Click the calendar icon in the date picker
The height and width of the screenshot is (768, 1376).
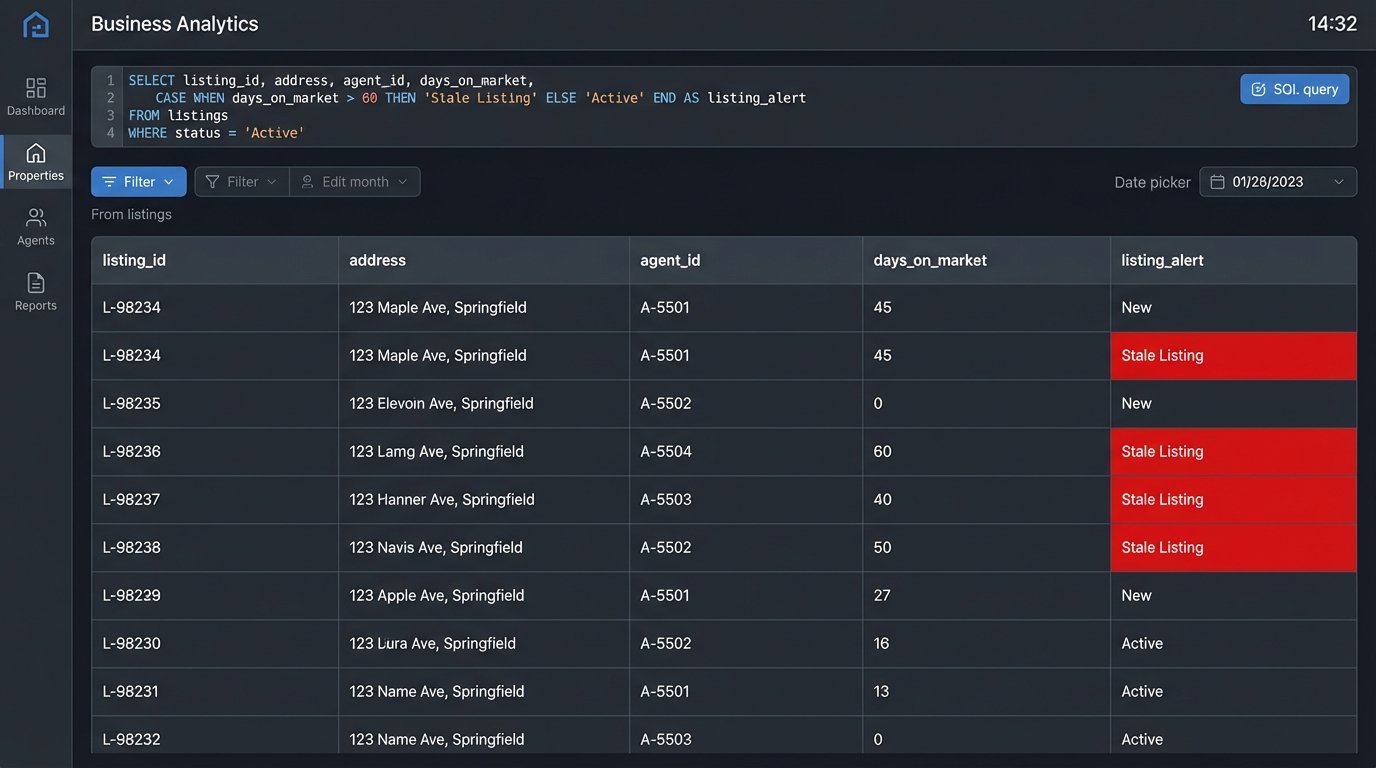click(x=1217, y=181)
